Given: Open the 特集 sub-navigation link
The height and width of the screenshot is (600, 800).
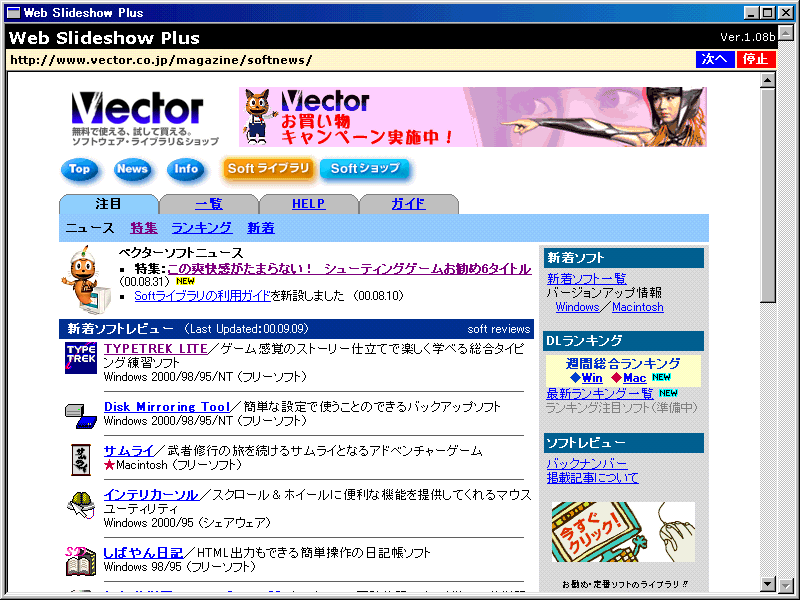Looking at the screenshot, I should (x=144, y=228).
